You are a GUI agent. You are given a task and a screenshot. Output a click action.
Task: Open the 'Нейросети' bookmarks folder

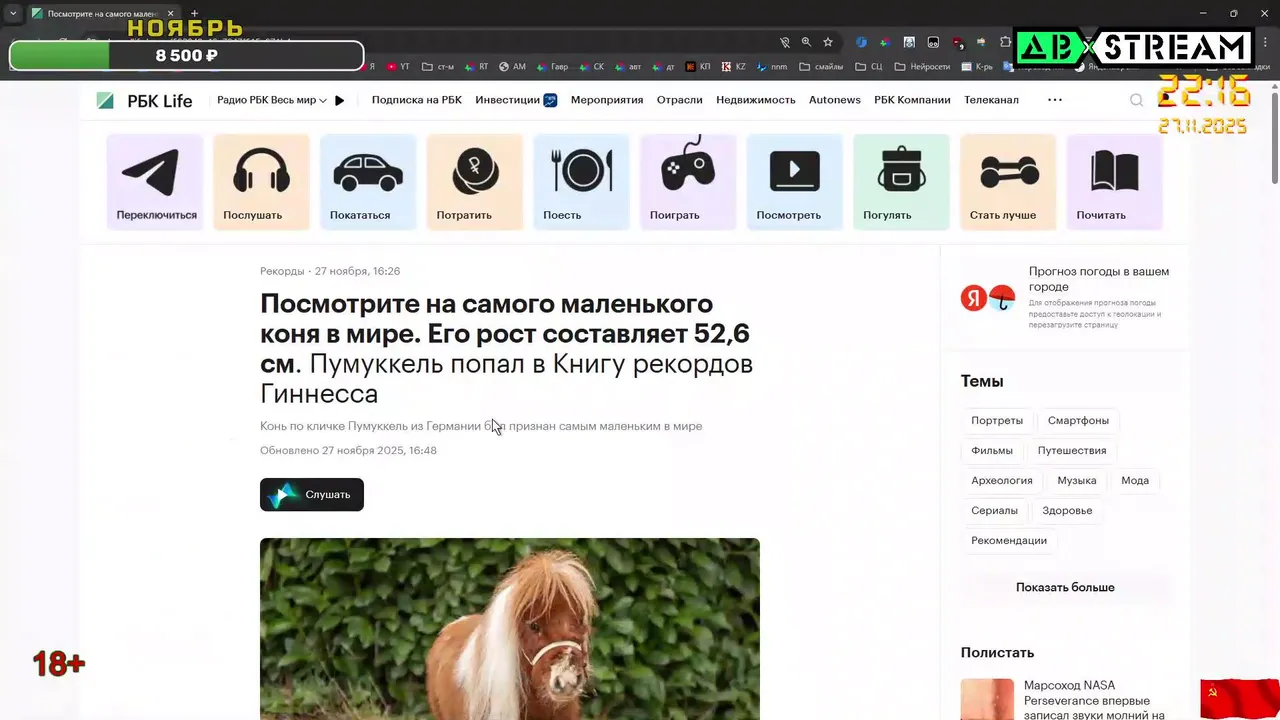(x=922, y=67)
